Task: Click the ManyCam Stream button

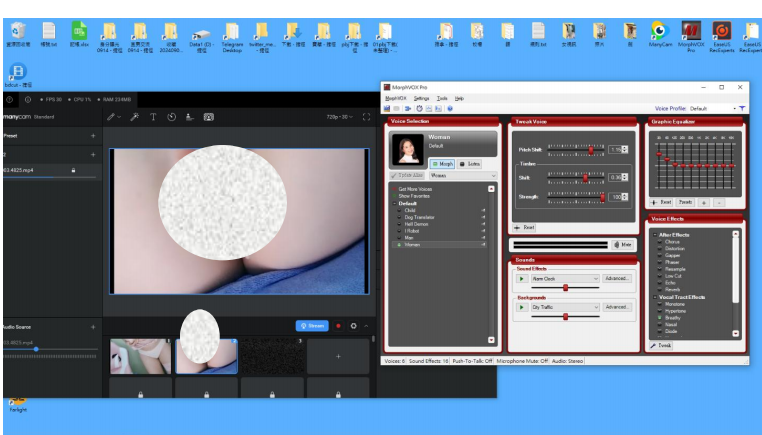Action: tap(312, 326)
